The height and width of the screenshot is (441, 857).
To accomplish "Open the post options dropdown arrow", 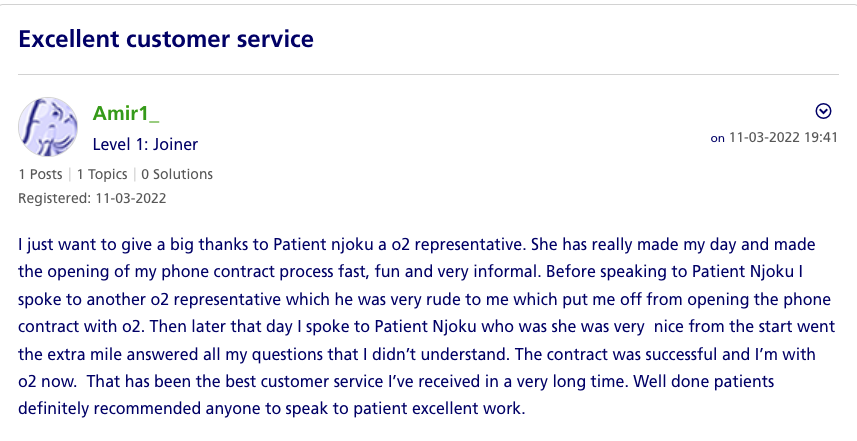I will (823, 111).
